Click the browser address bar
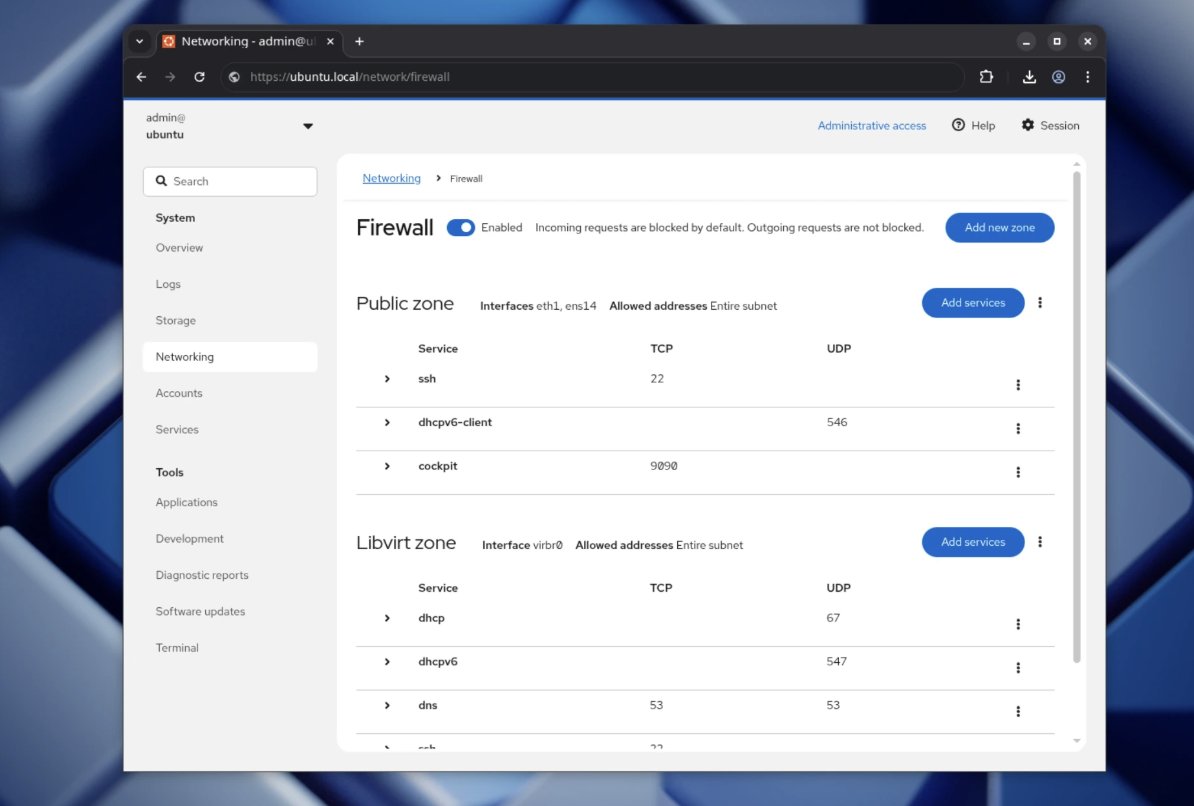This screenshot has height=806, width=1194. pos(600,76)
